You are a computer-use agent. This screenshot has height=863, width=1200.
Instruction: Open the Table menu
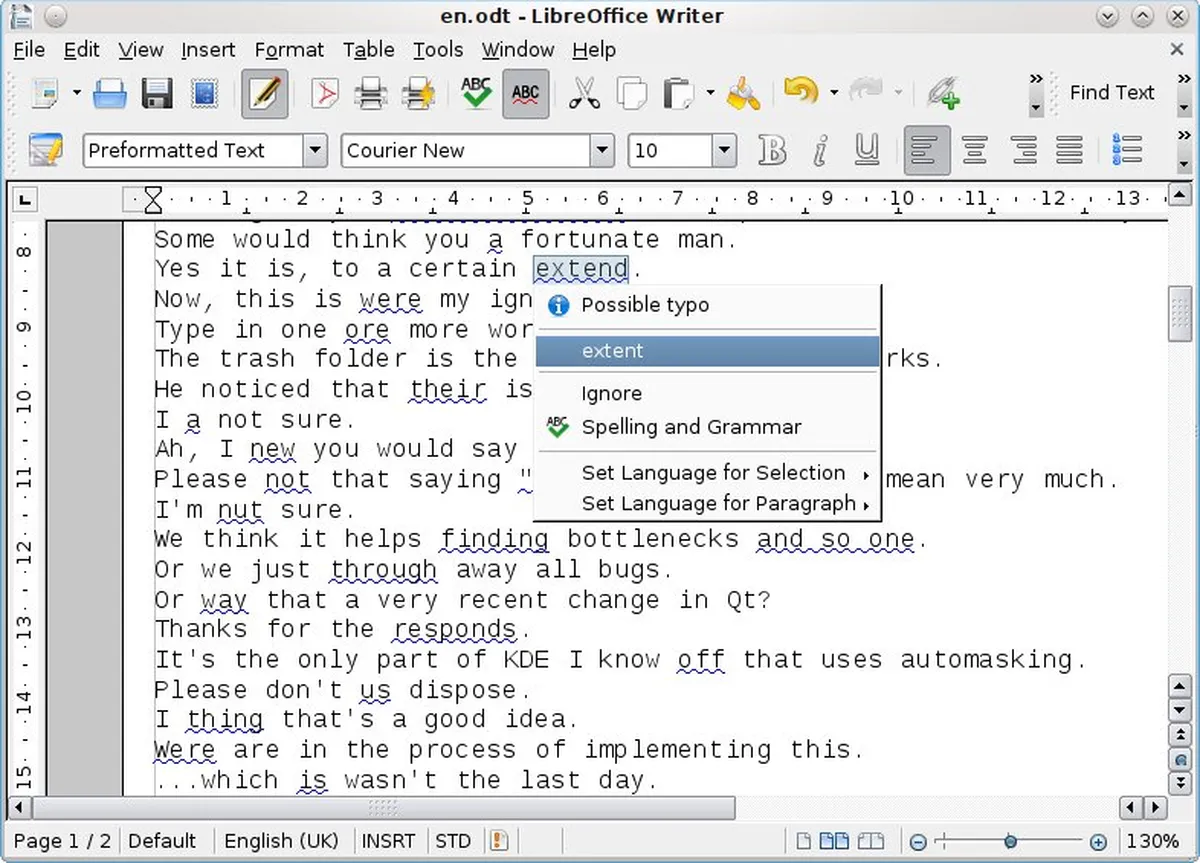368,50
